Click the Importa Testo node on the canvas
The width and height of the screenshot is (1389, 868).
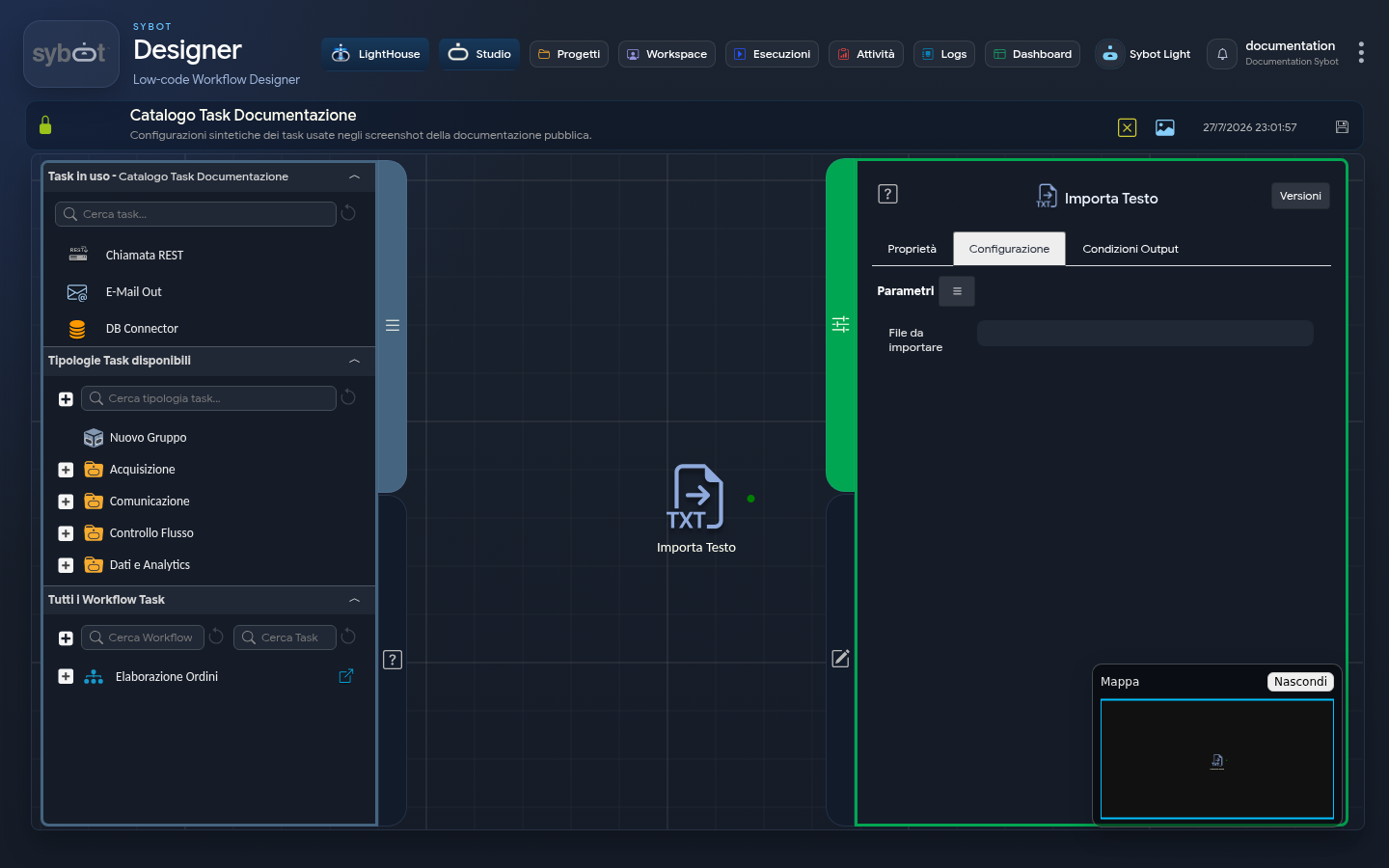coord(695,508)
